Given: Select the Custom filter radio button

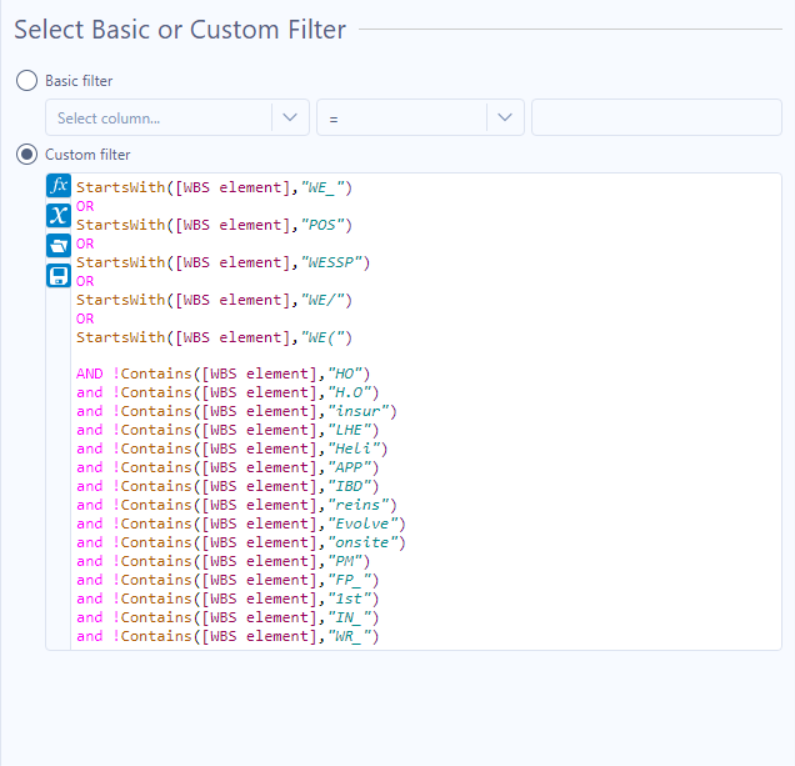Looking at the screenshot, I should coord(27,155).
